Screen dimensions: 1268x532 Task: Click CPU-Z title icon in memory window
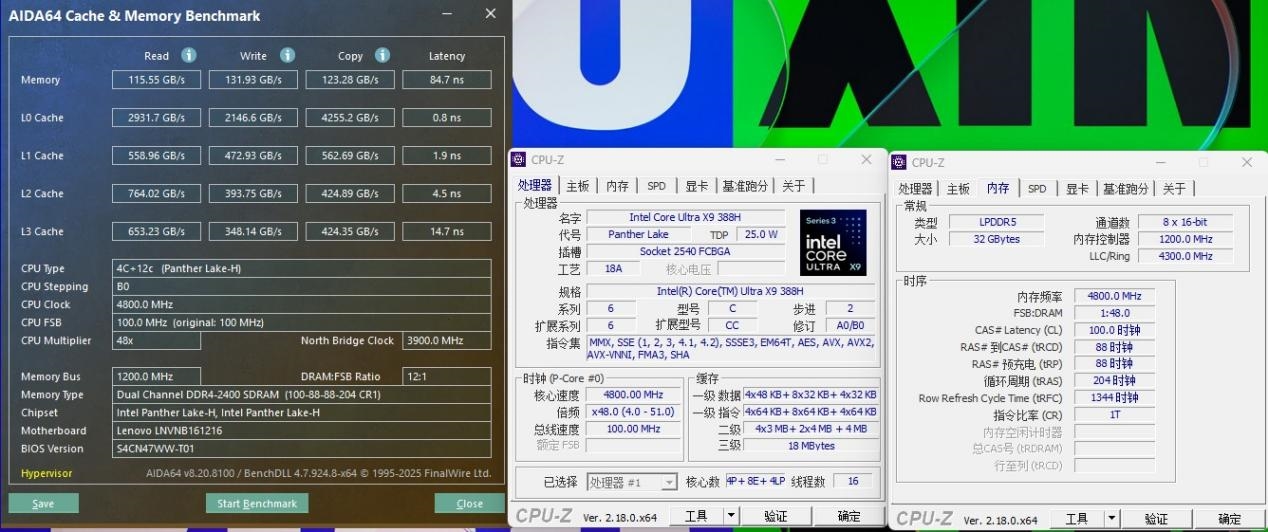(899, 162)
